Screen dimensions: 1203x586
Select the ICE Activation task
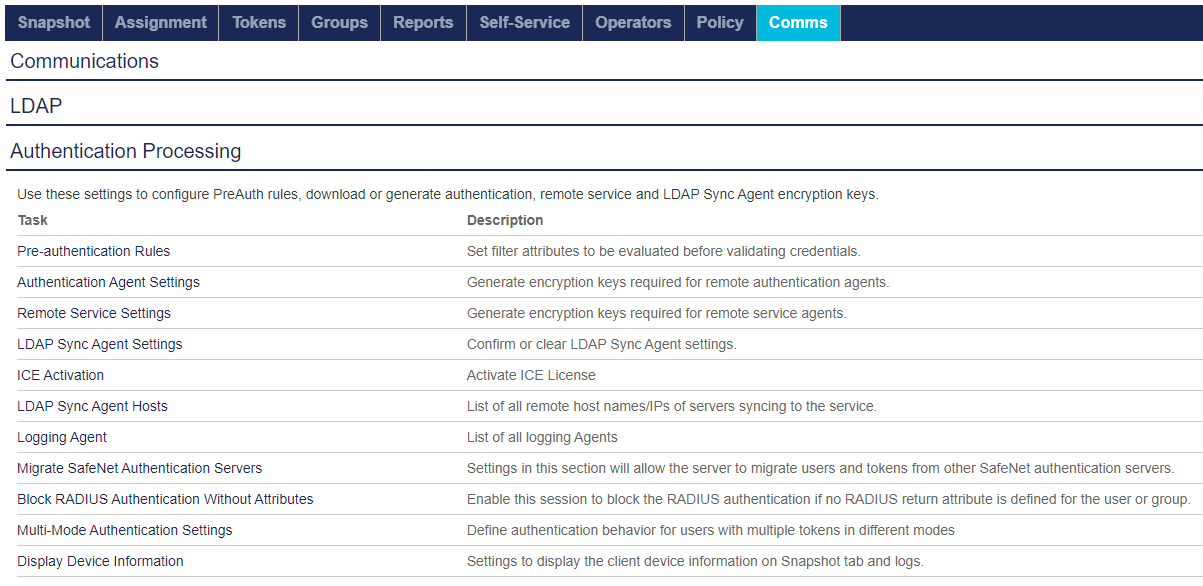point(60,375)
